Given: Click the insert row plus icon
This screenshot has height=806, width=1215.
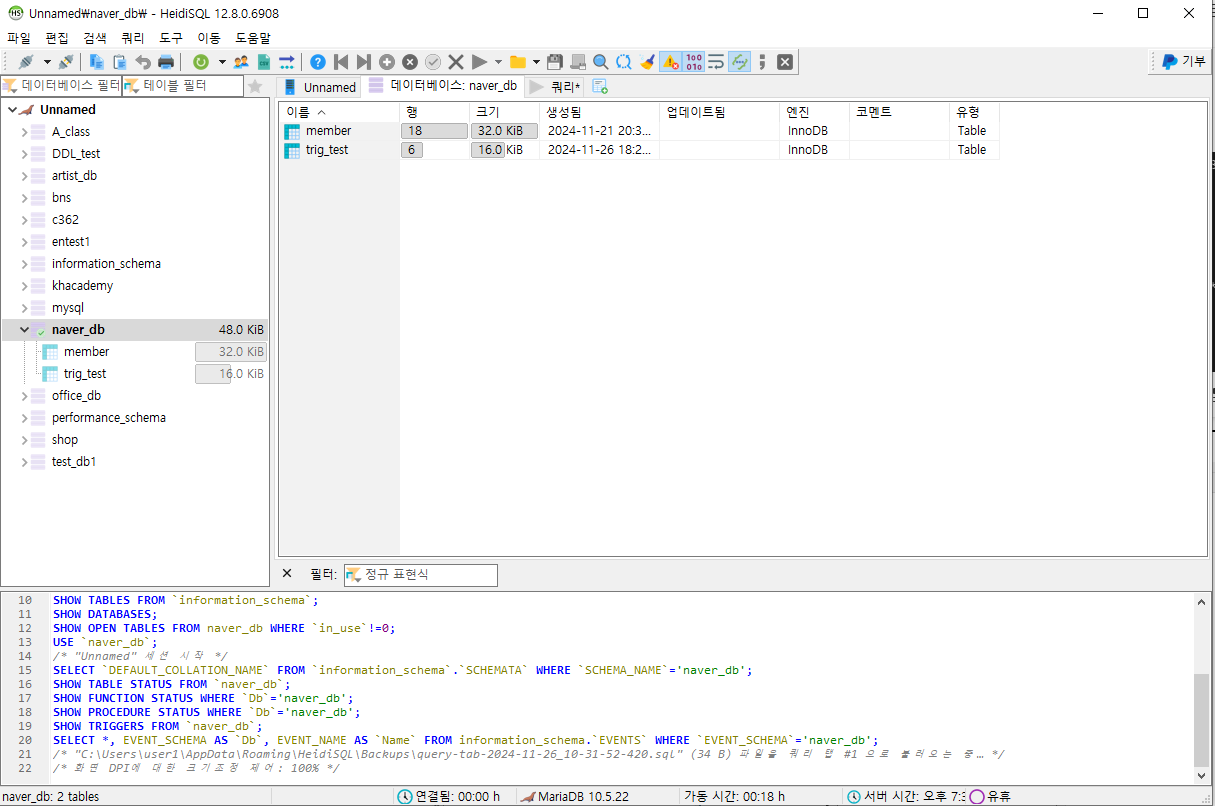Looking at the screenshot, I should click(387, 62).
